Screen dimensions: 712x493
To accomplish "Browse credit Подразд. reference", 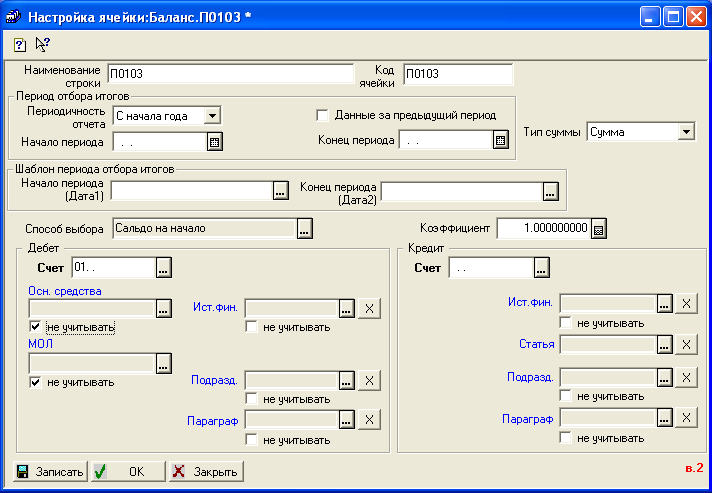I will pos(664,377).
